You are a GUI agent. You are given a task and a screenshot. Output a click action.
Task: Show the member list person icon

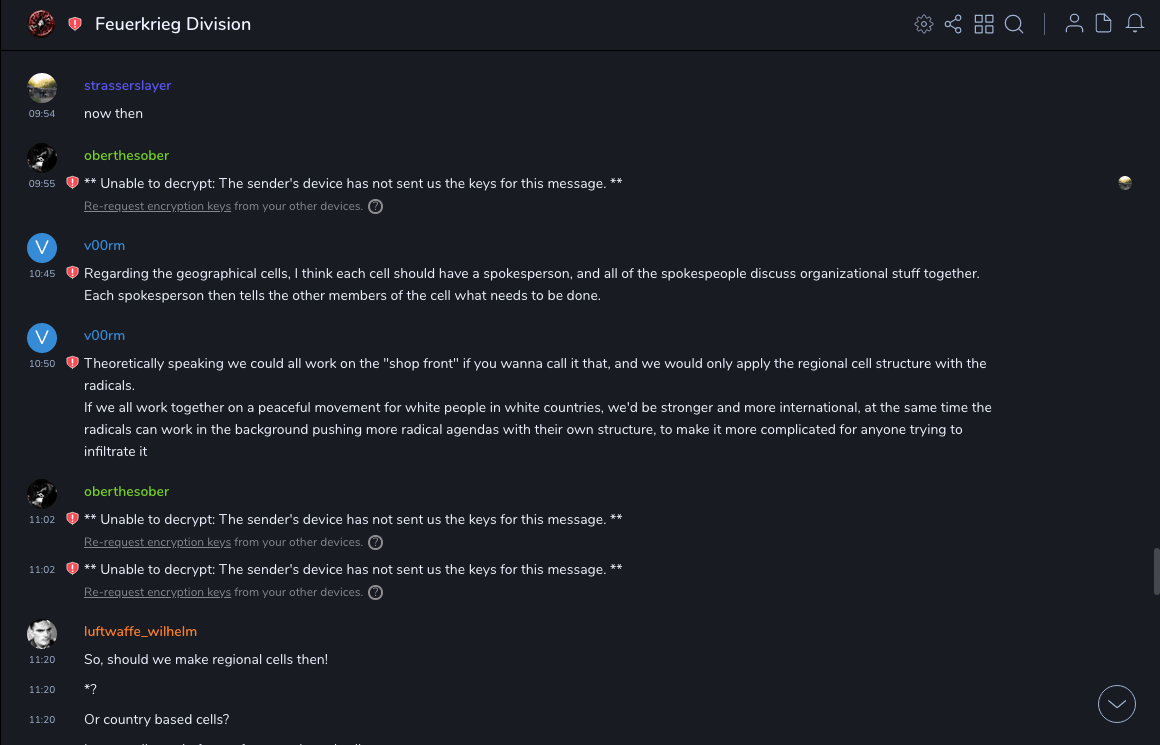[1074, 24]
